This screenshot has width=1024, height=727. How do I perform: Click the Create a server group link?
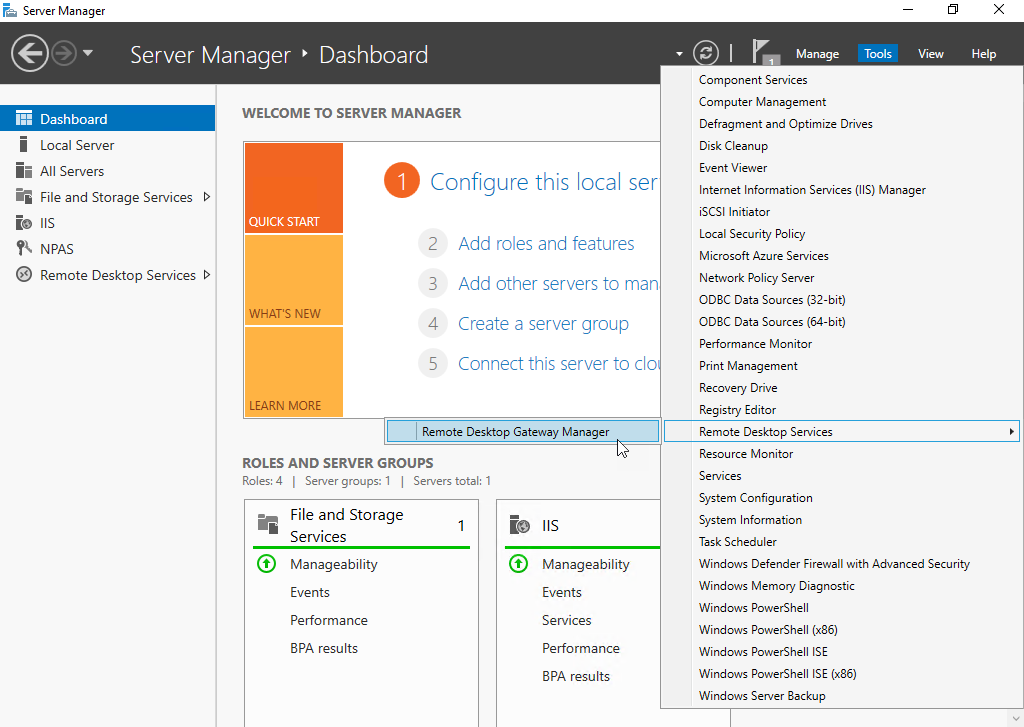(x=543, y=323)
